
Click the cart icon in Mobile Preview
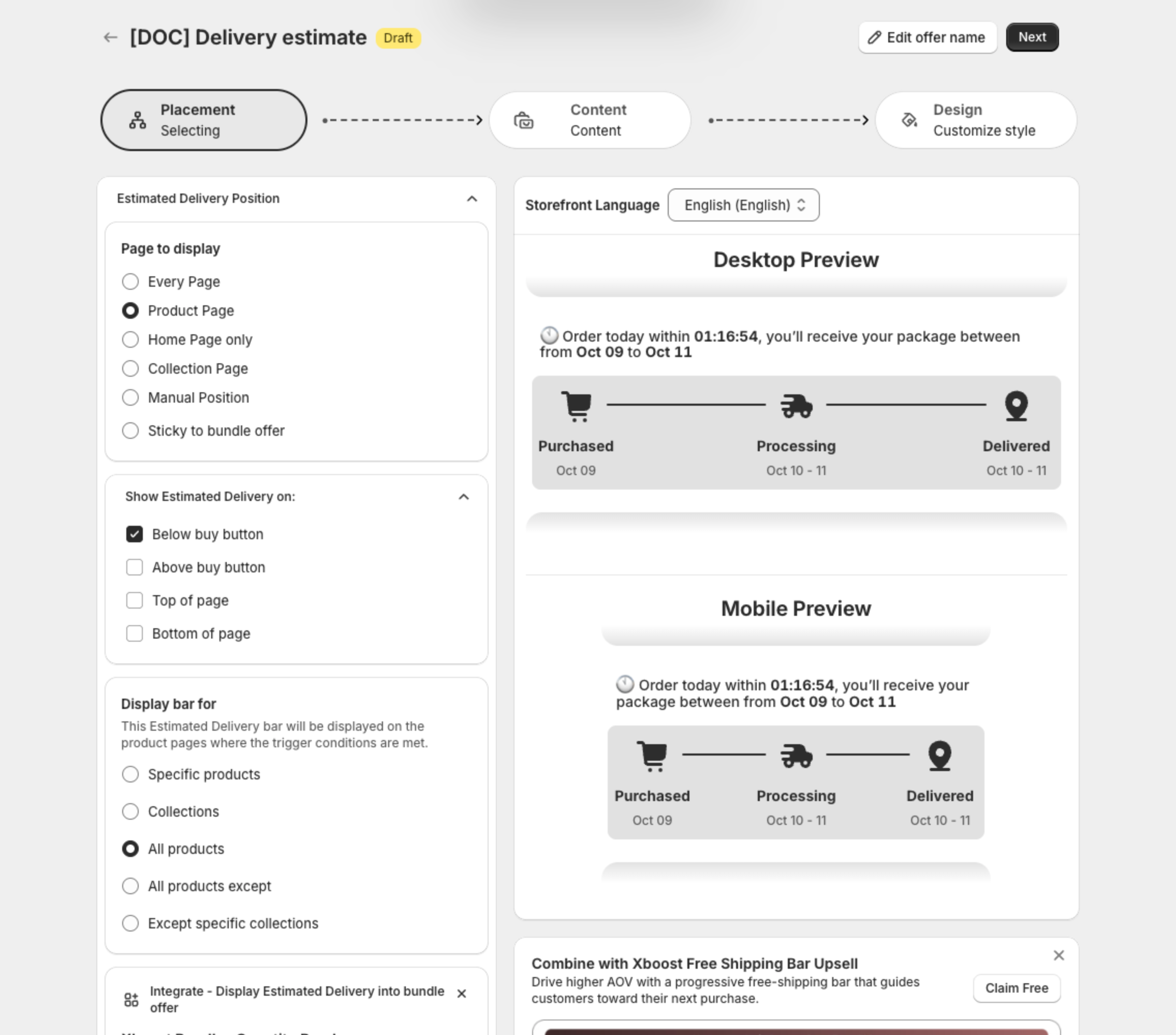click(652, 756)
